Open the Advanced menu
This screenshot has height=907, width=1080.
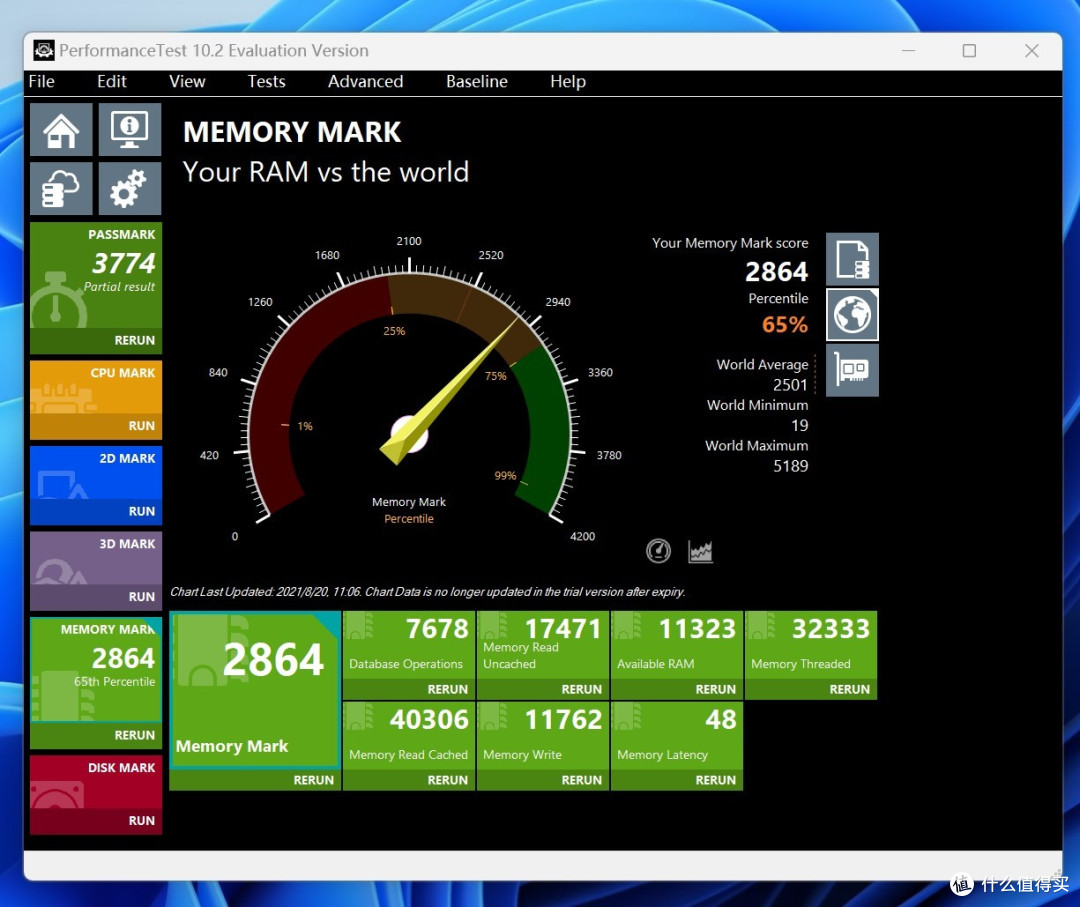click(x=366, y=81)
